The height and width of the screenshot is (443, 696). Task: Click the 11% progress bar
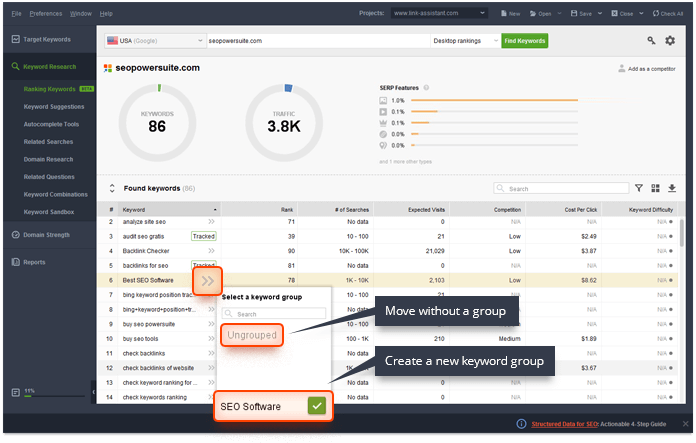click(x=54, y=396)
